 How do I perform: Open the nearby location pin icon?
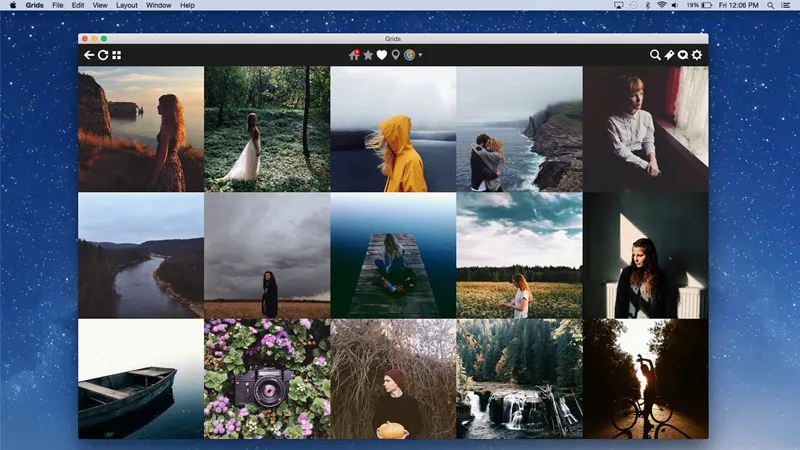395,55
